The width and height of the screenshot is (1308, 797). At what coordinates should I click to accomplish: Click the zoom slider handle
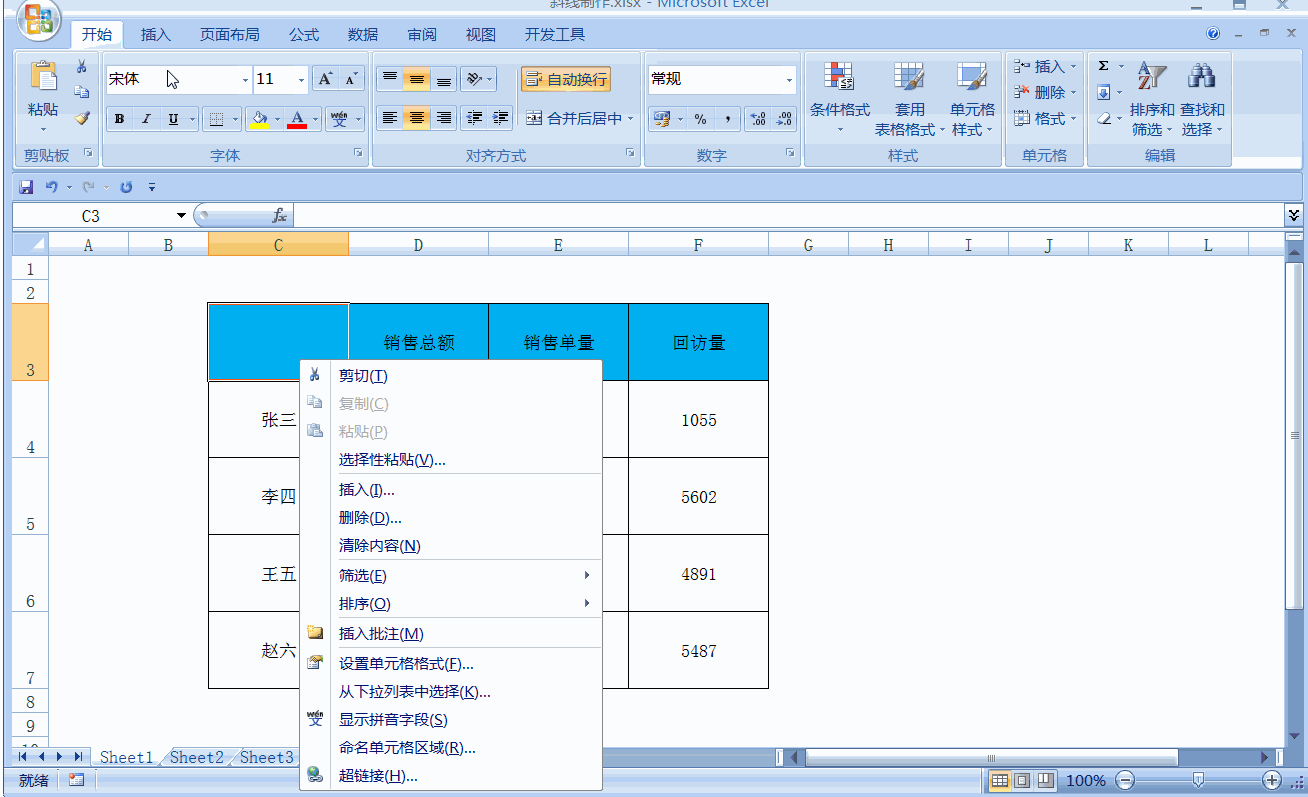[x=1198, y=780]
